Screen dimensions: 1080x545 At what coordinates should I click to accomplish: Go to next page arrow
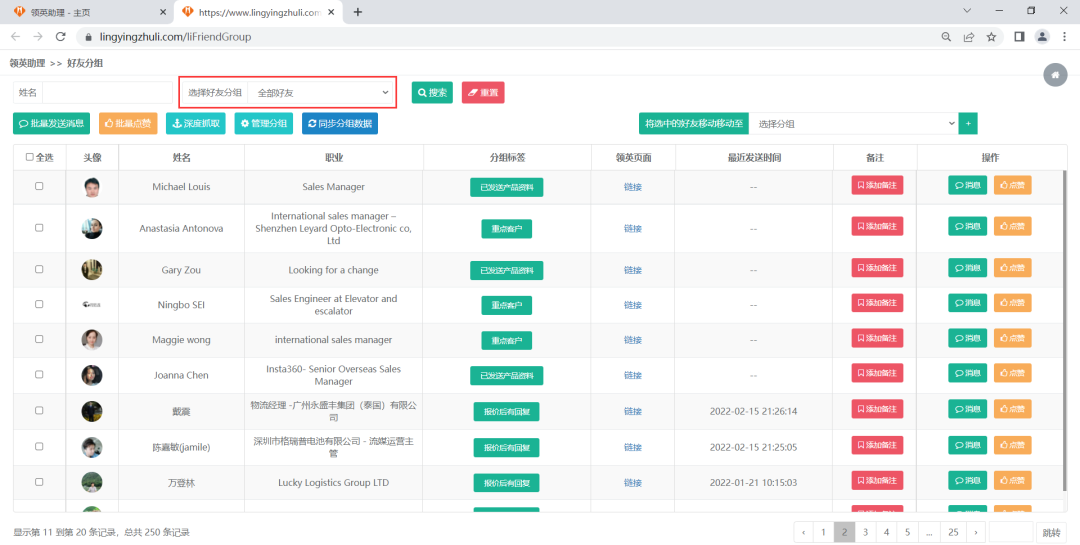(975, 532)
